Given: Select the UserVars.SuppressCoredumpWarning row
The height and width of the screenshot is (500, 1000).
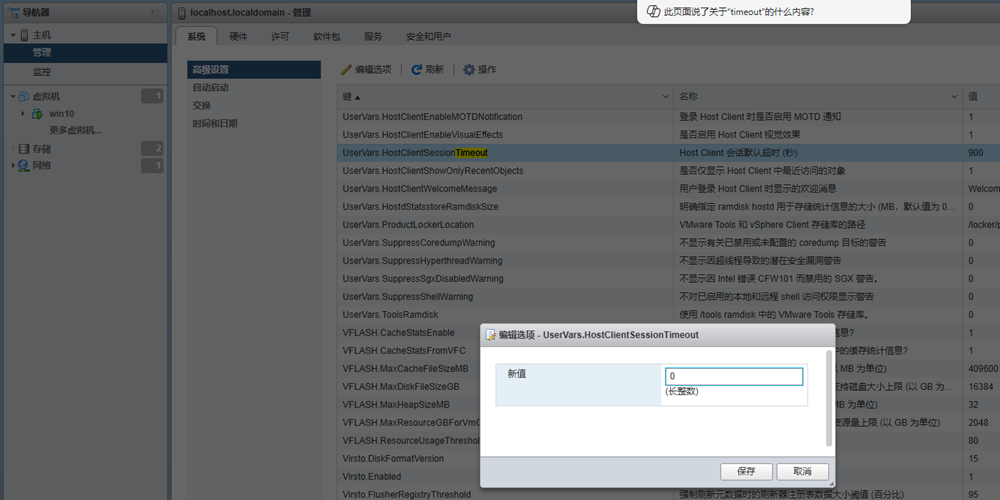Looking at the screenshot, I should (668, 242).
